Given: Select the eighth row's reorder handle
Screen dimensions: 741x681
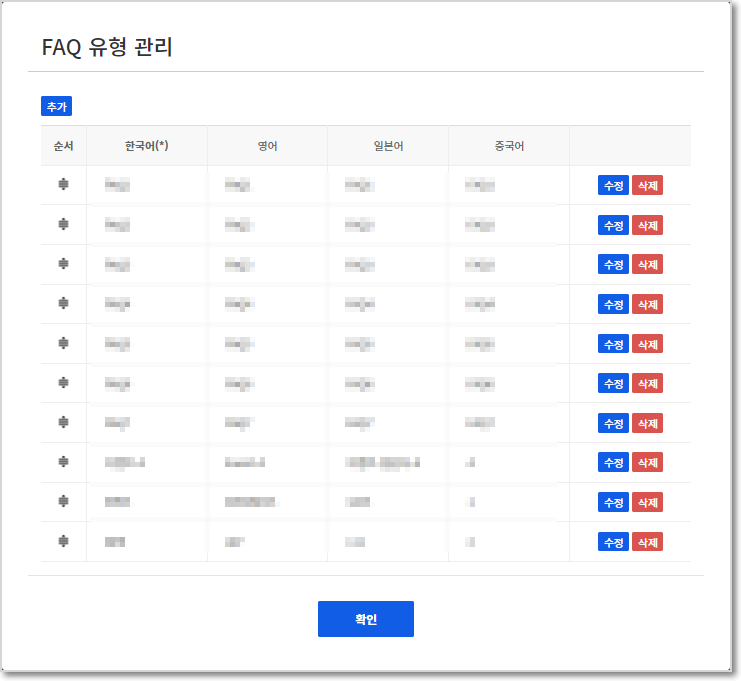Looking at the screenshot, I should pos(63,462).
